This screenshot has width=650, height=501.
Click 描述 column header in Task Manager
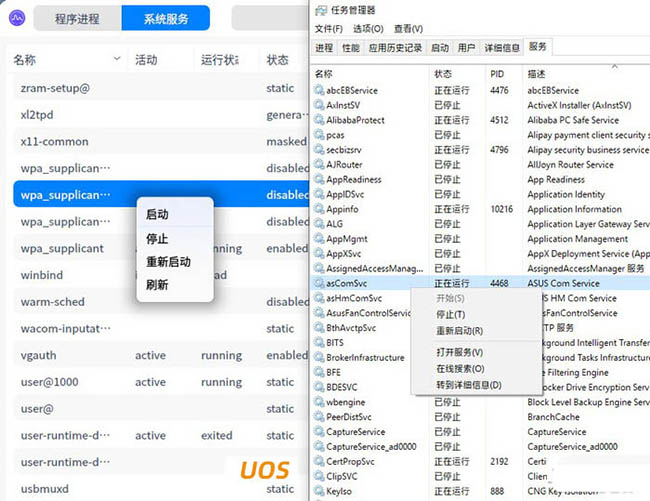tap(536, 74)
